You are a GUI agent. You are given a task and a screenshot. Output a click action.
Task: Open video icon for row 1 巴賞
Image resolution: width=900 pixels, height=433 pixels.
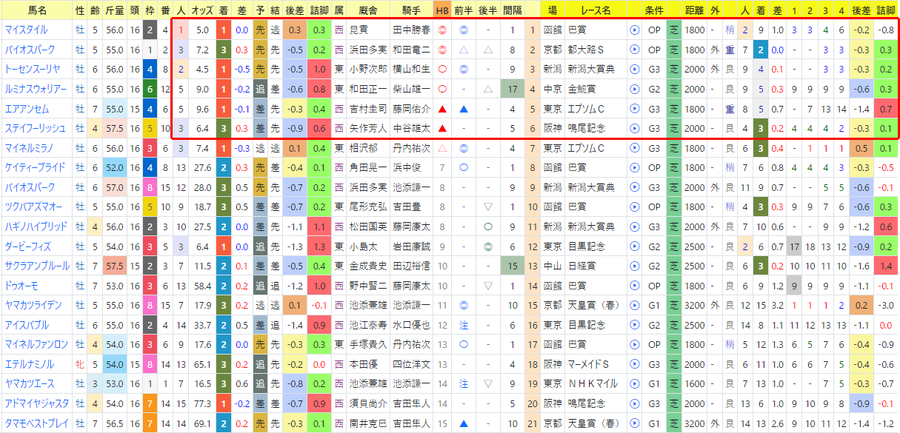coord(634,30)
